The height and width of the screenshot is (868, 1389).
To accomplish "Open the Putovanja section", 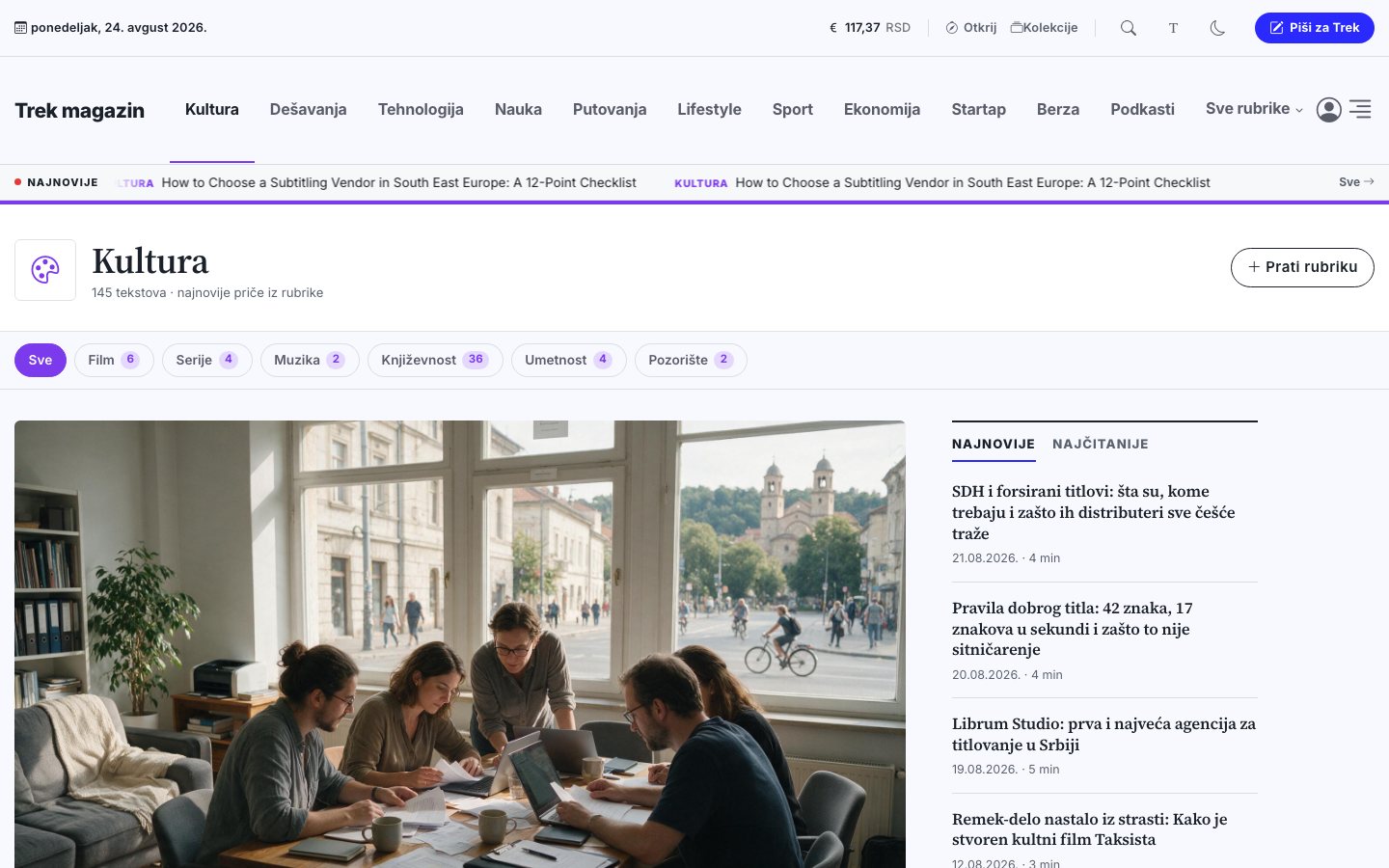I will tap(610, 109).
